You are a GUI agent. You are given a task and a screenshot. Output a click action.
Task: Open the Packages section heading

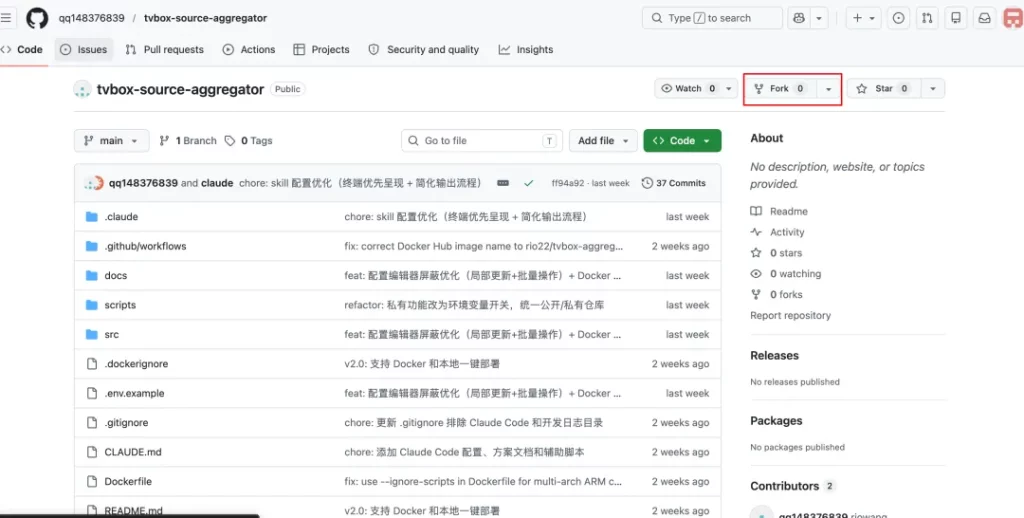pyautogui.click(x=776, y=421)
